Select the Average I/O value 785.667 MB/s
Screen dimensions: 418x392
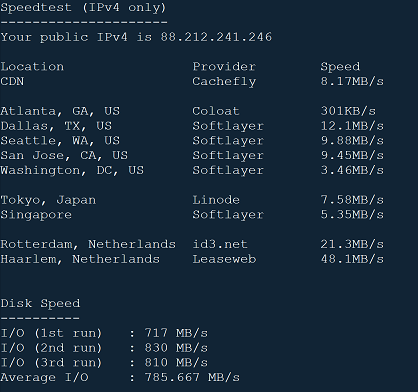coord(192,377)
